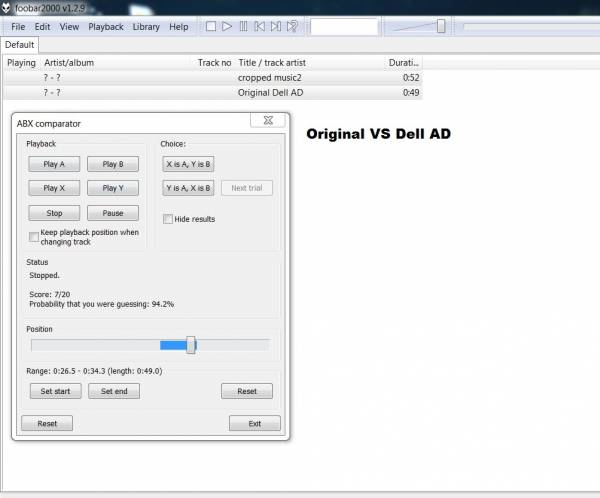
Task: Click the 0:52 duration cell
Action: 411,78
